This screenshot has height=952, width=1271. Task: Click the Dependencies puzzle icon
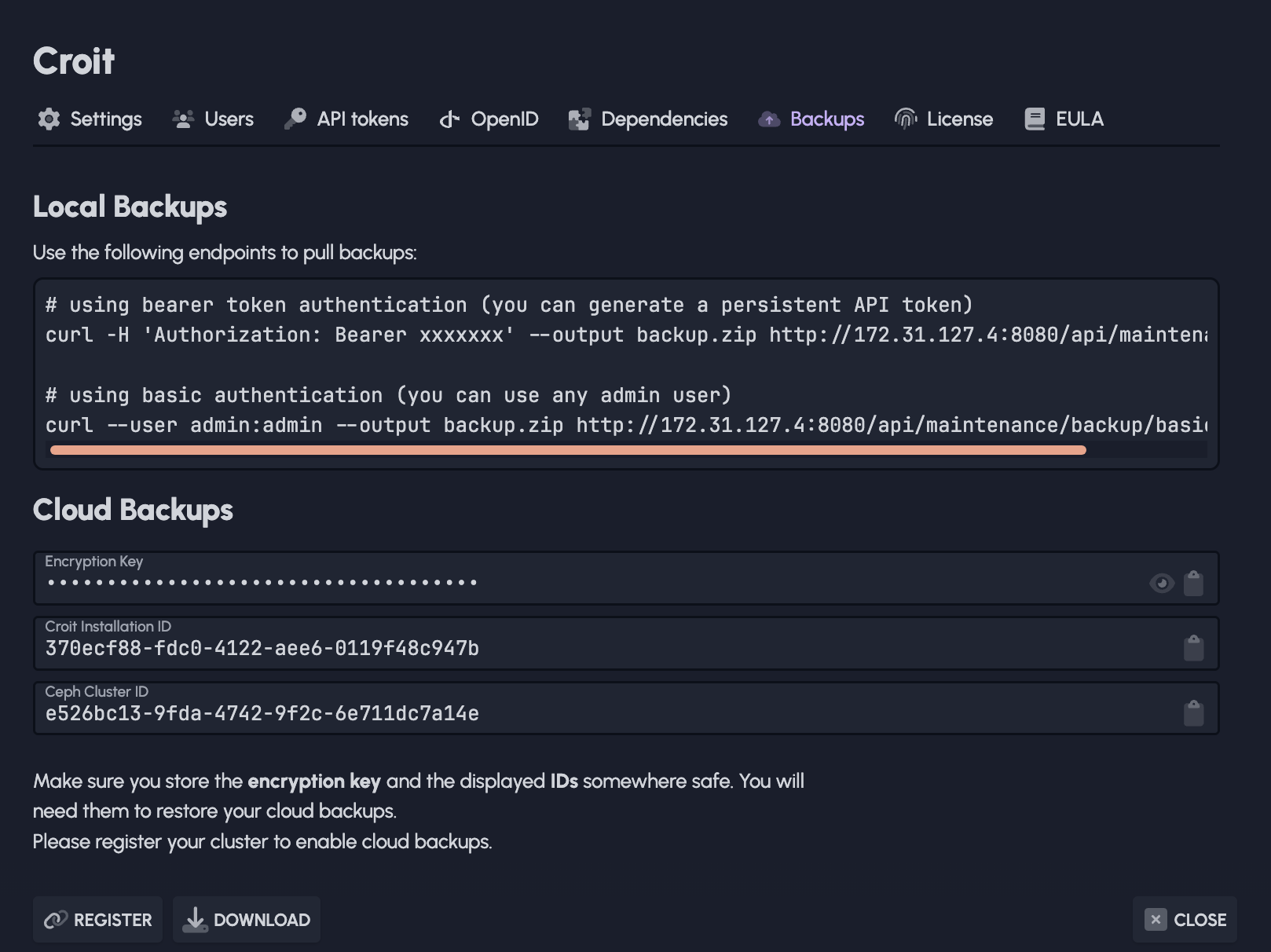pyautogui.click(x=580, y=119)
